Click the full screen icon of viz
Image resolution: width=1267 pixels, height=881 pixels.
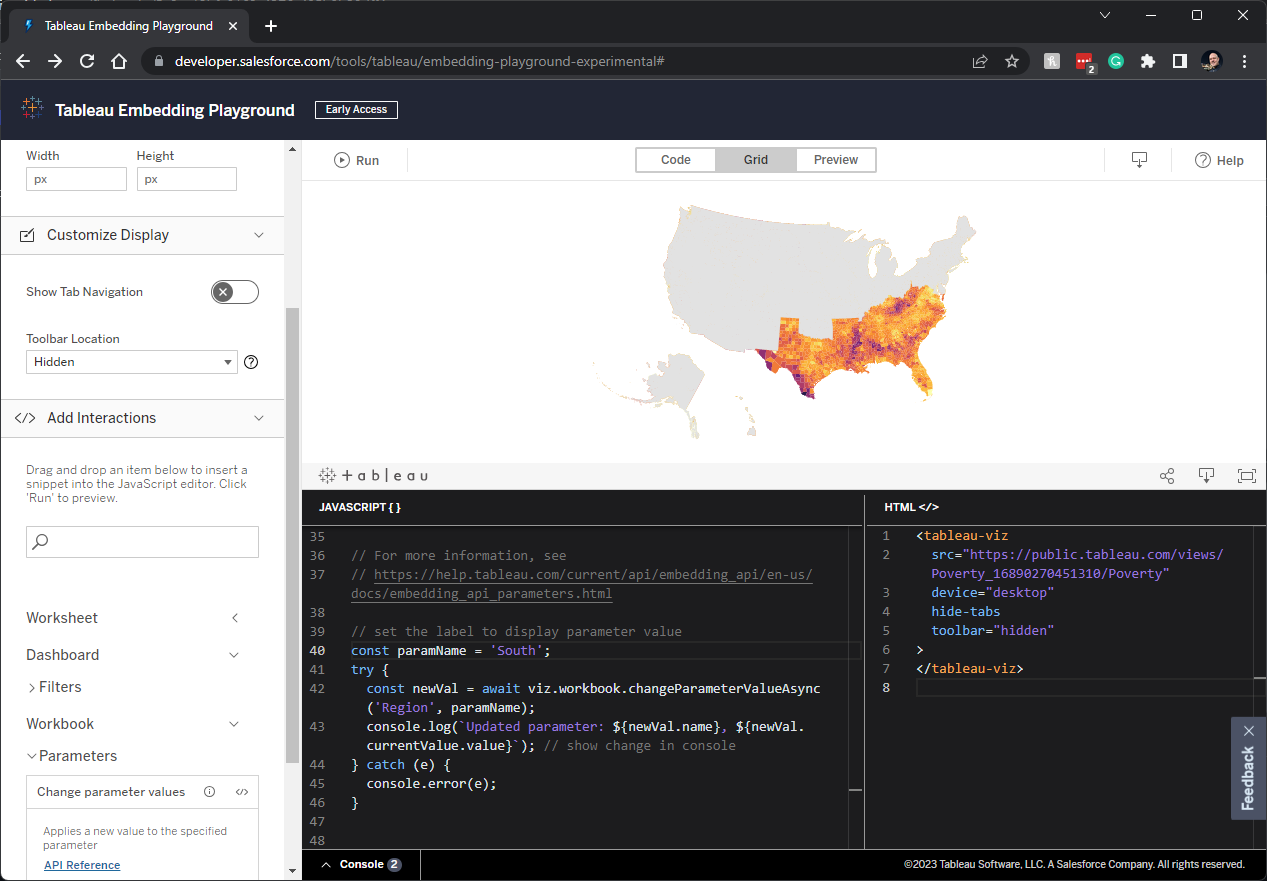tap(1246, 476)
